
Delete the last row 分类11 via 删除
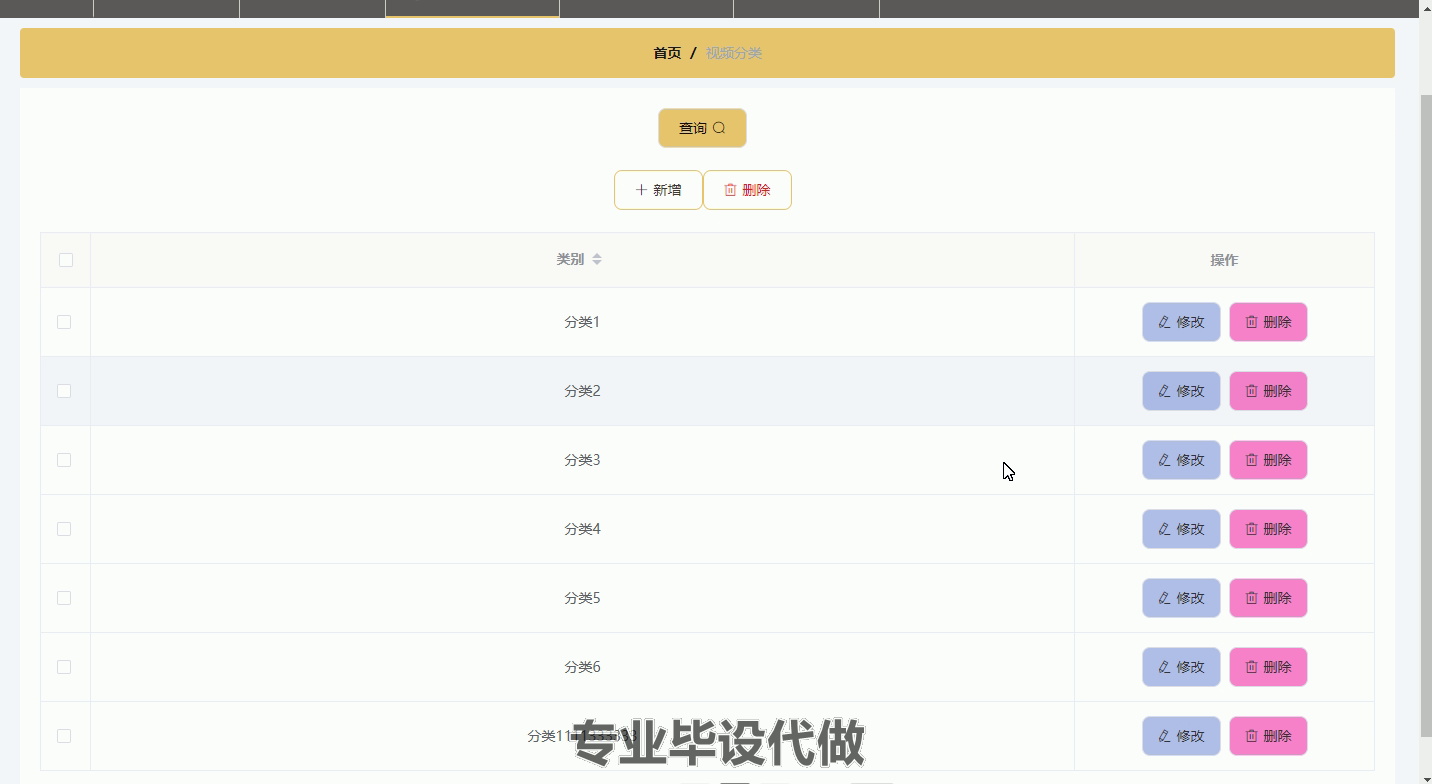[1268, 736]
